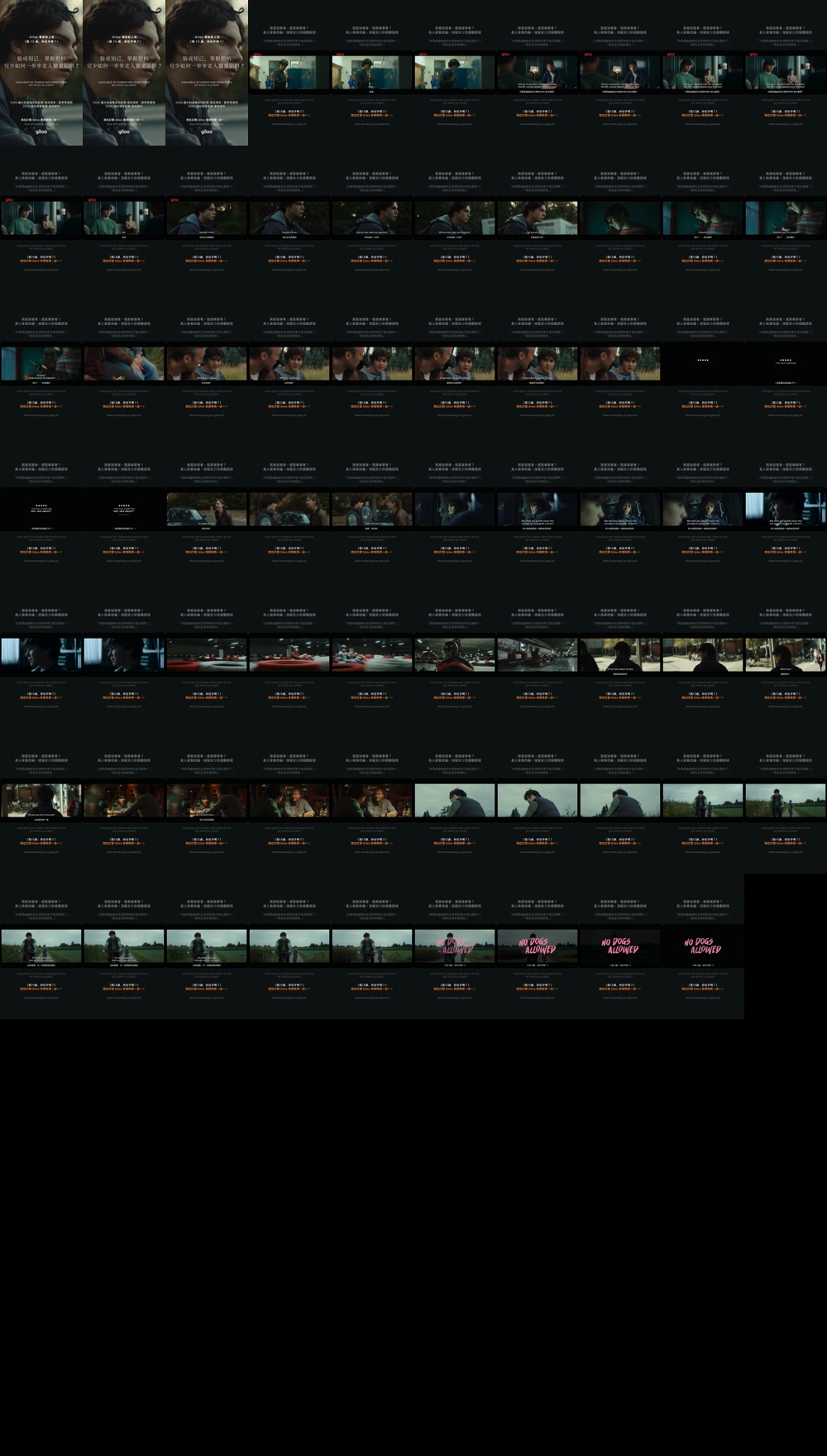Select the first frame of boy sitting on grey hillside
The height and width of the screenshot is (1456, 827).
point(455,801)
